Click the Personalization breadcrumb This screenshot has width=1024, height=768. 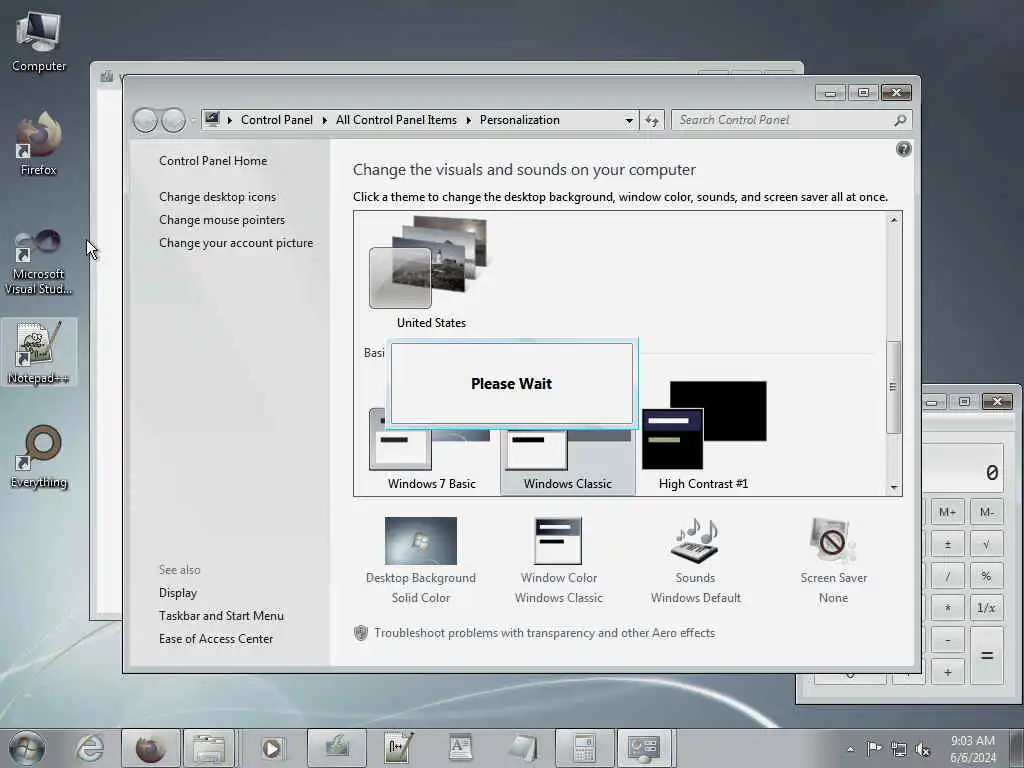[520, 120]
